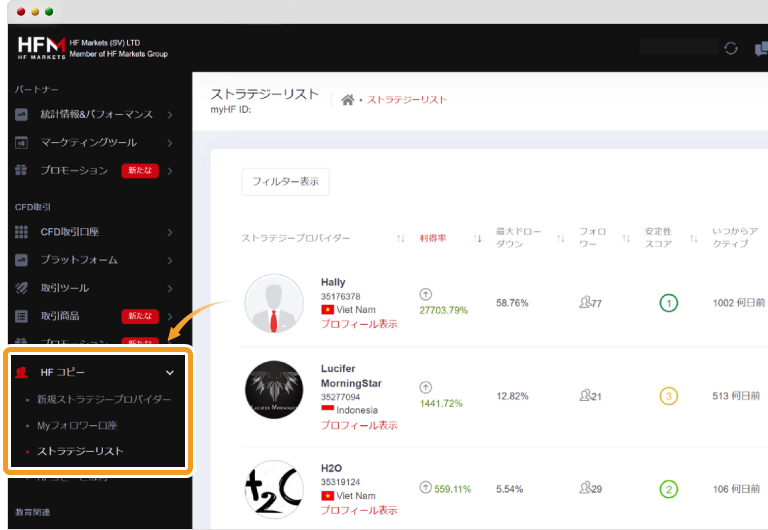Click the 559.11% gain value

point(452,489)
